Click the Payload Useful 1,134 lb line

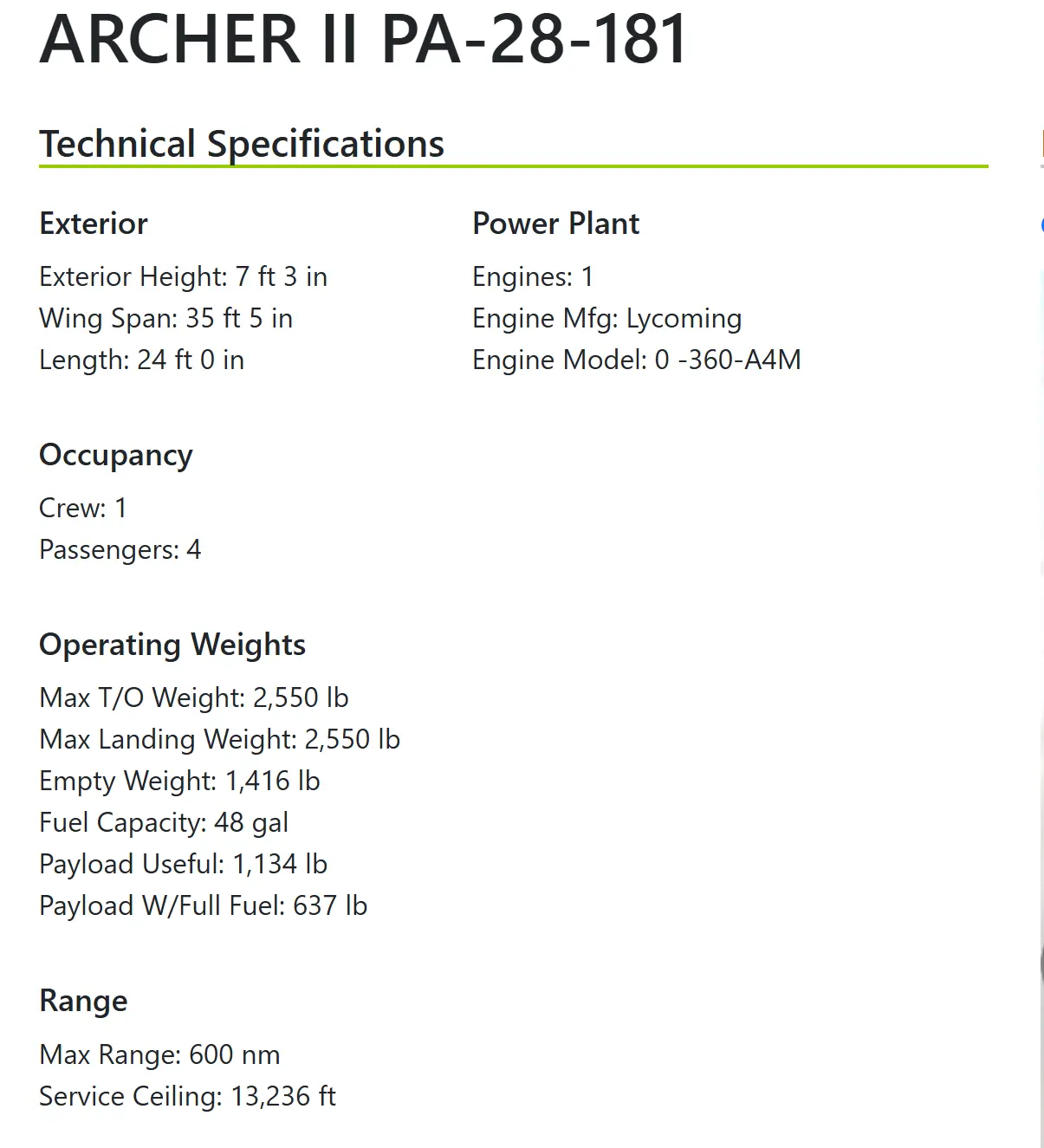click(x=183, y=864)
